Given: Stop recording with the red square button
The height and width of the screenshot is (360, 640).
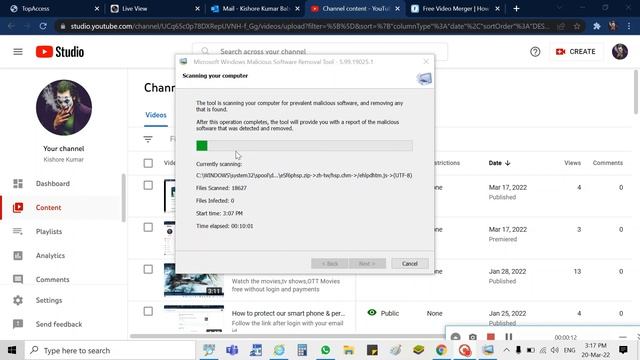Looking at the screenshot, I should tap(491, 337).
